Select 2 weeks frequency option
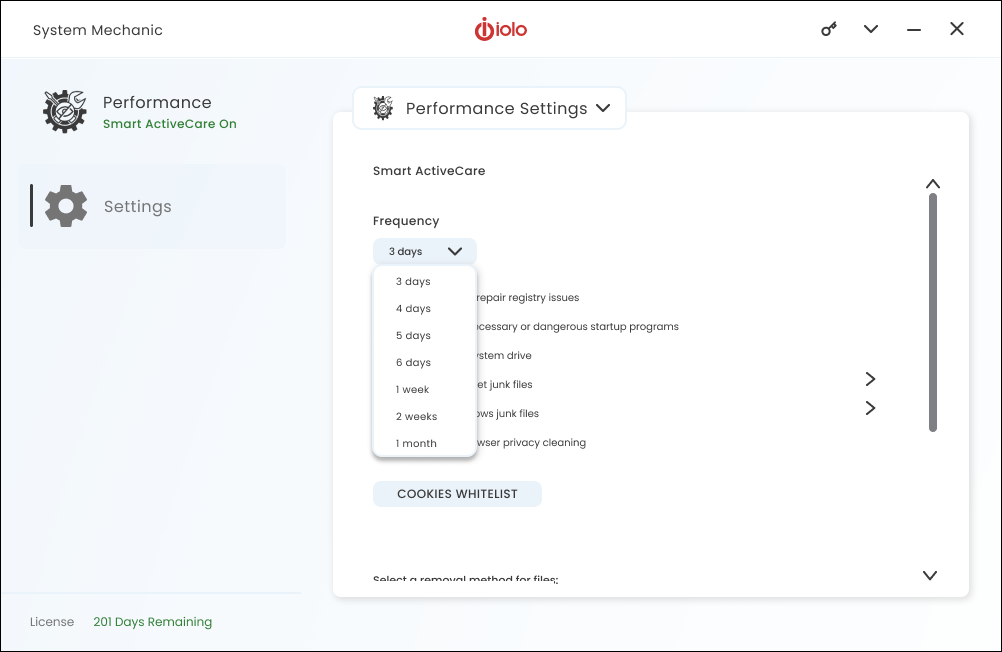Image resolution: width=1002 pixels, height=652 pixels. (x=417, y=416)
